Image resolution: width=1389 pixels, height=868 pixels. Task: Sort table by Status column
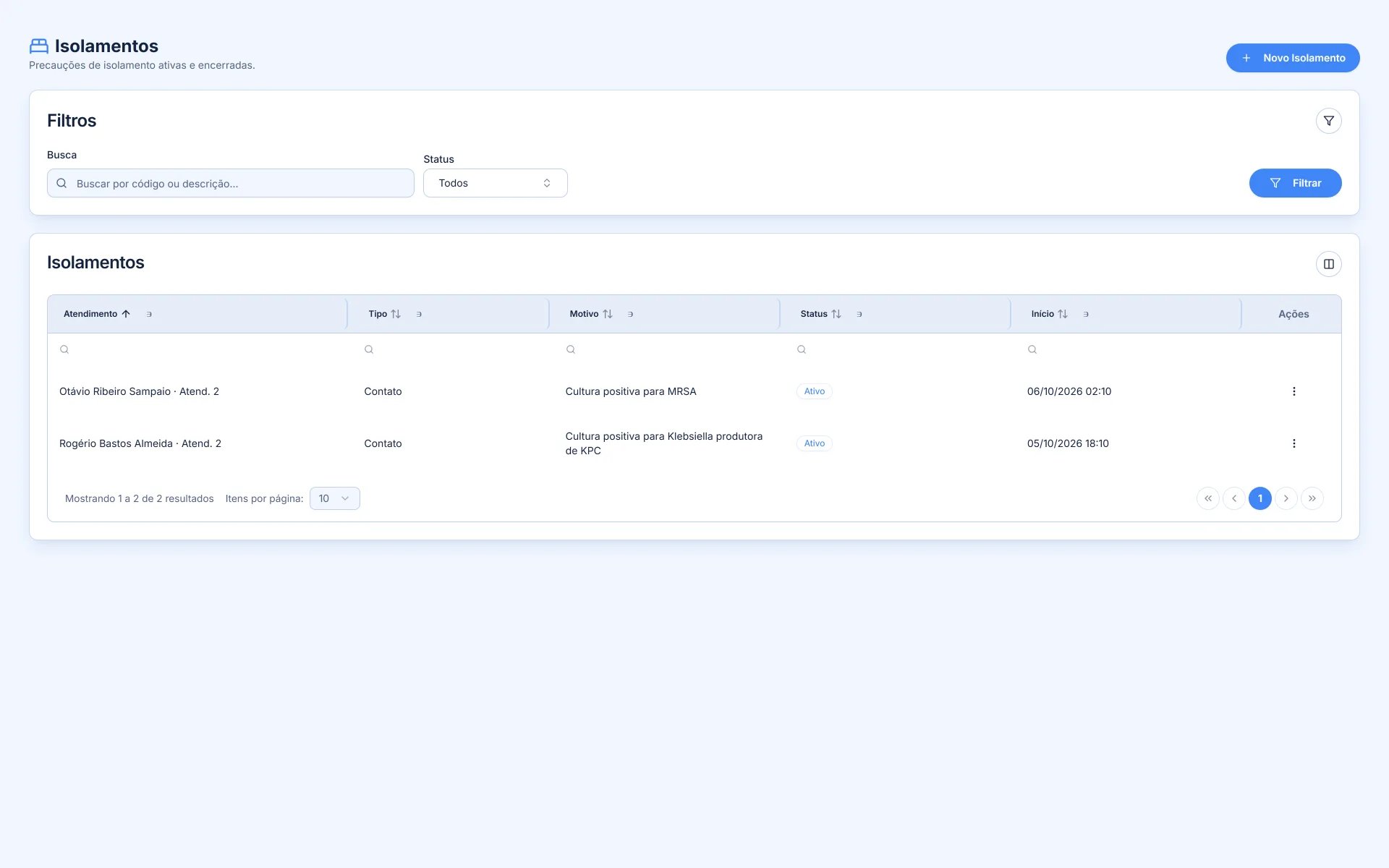836,314
